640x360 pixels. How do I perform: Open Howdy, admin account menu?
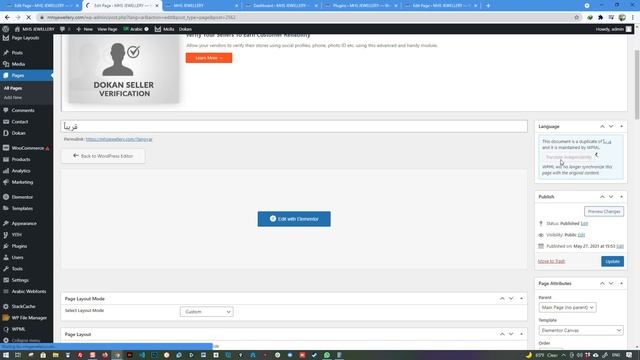613,29
